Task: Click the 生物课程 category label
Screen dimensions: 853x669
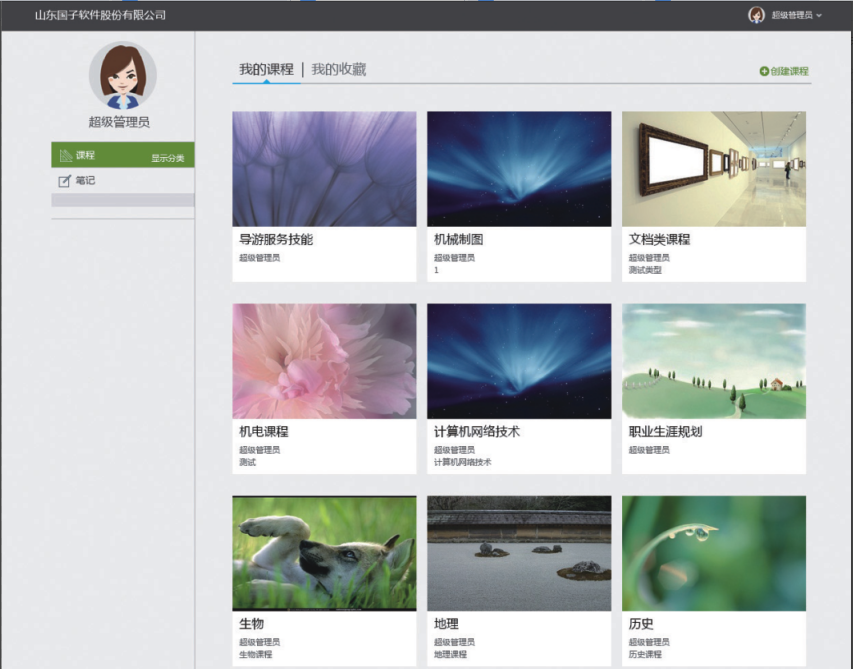Action: [256, 654]
